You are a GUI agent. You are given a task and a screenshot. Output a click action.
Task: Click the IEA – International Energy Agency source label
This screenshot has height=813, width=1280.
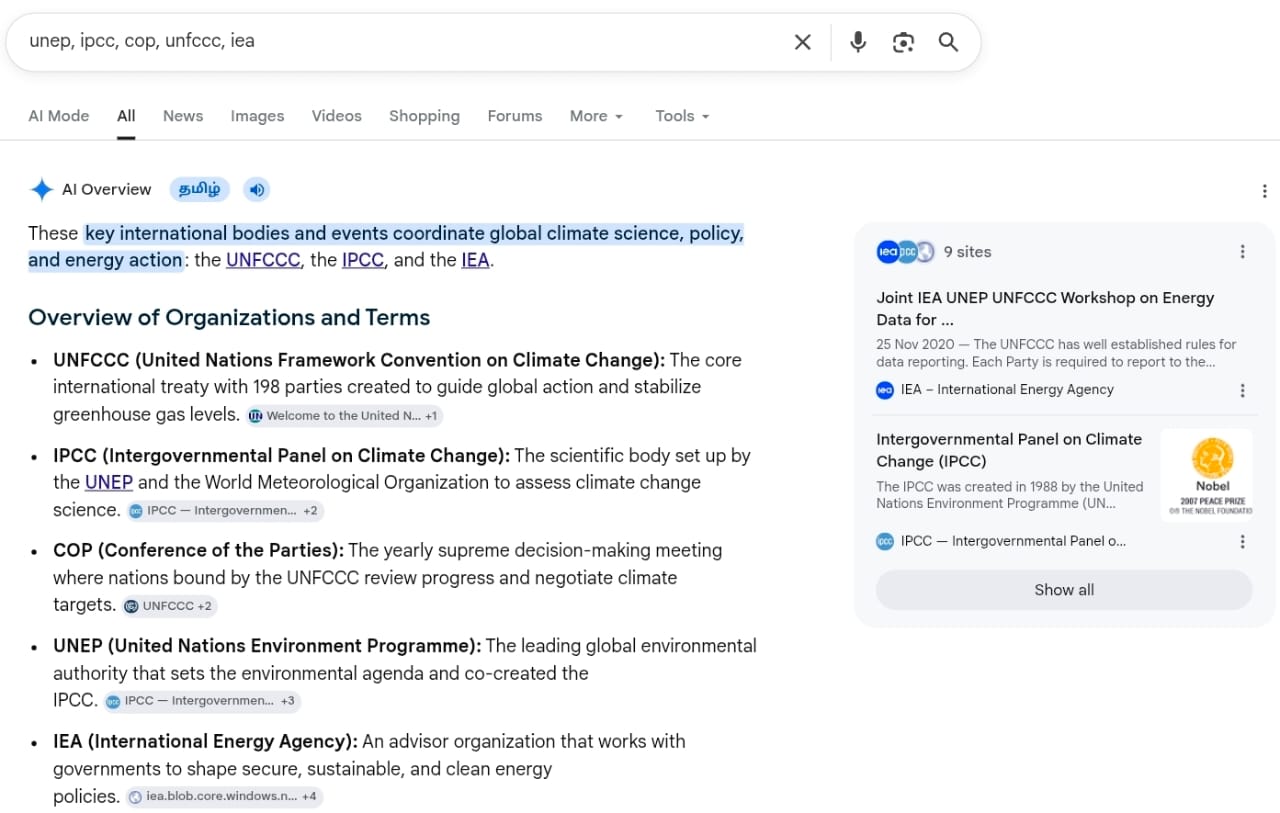(x=1007, y=390)
